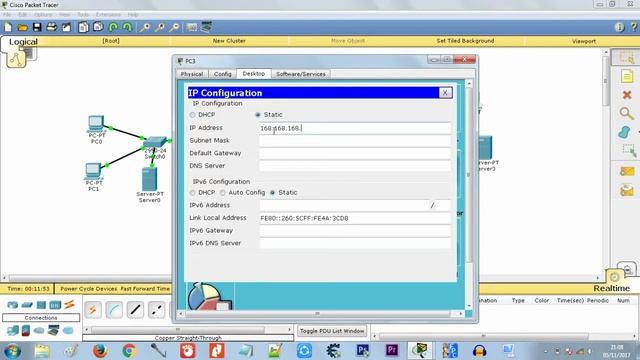Click the New Cluster button
640x360 pixels.
pos(229,41)
